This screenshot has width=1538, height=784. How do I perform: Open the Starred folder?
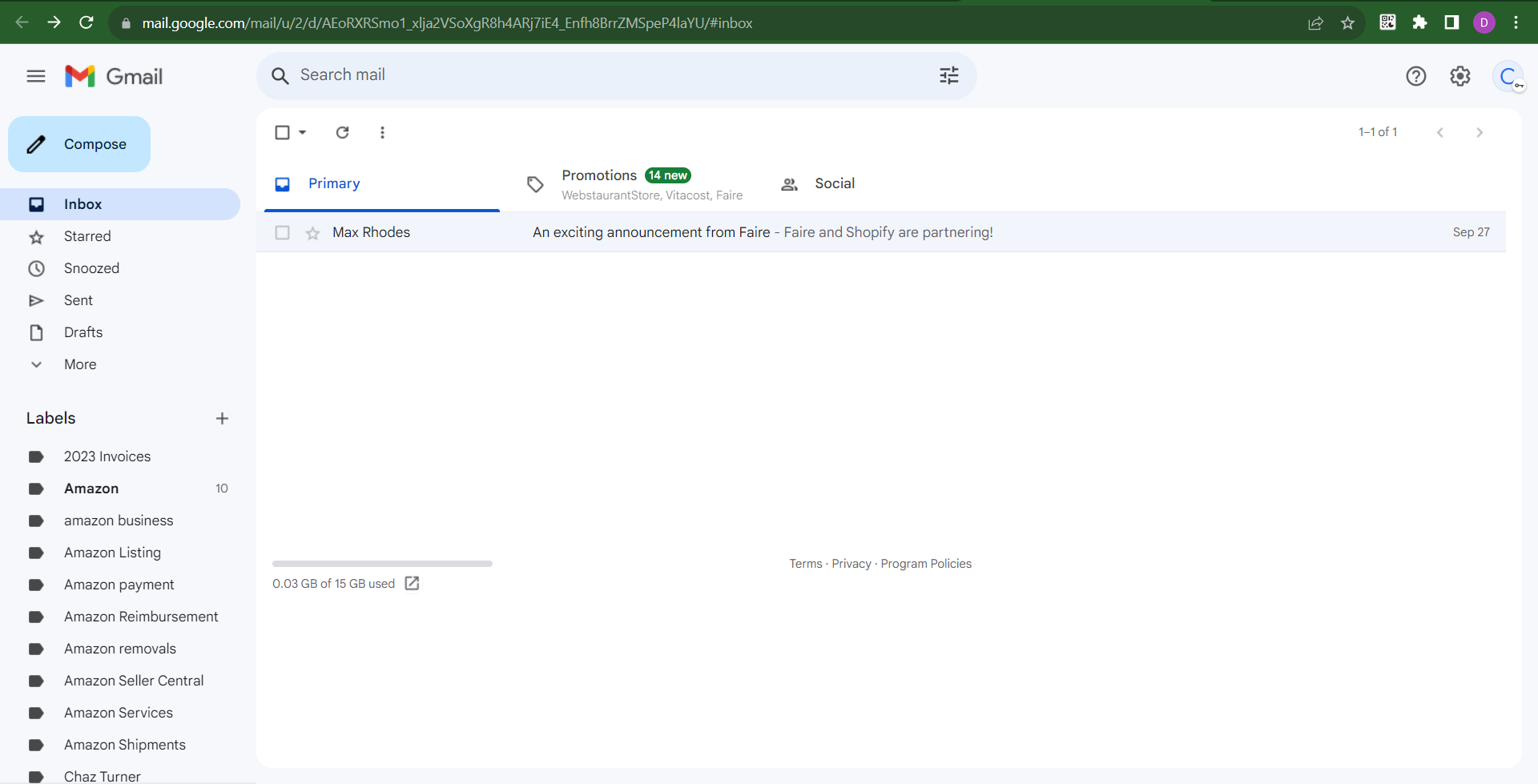pyautogui.click(x=120, y=236)
